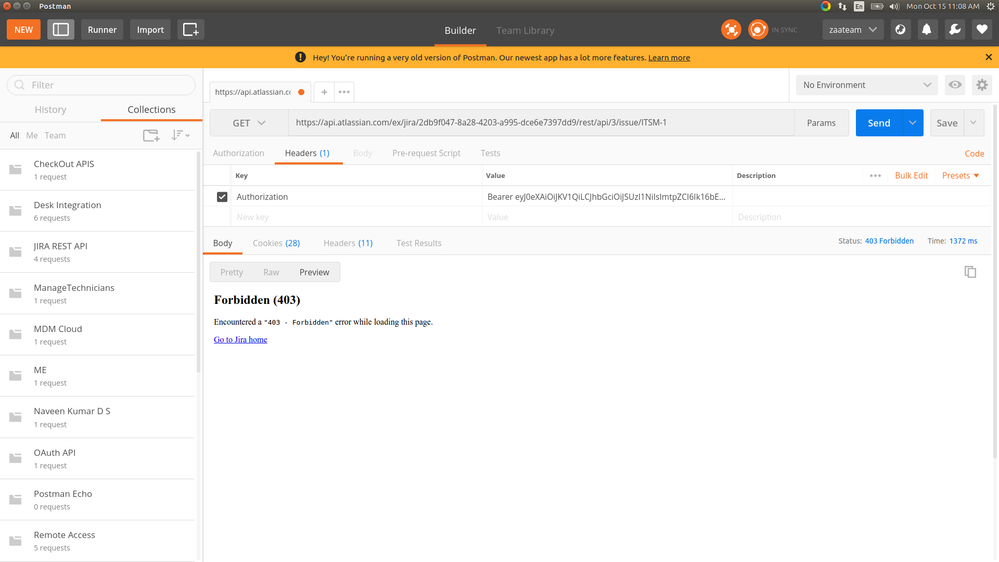
Task: Open the headers table column options ellipsis
Action: click(x=875, y=176)
